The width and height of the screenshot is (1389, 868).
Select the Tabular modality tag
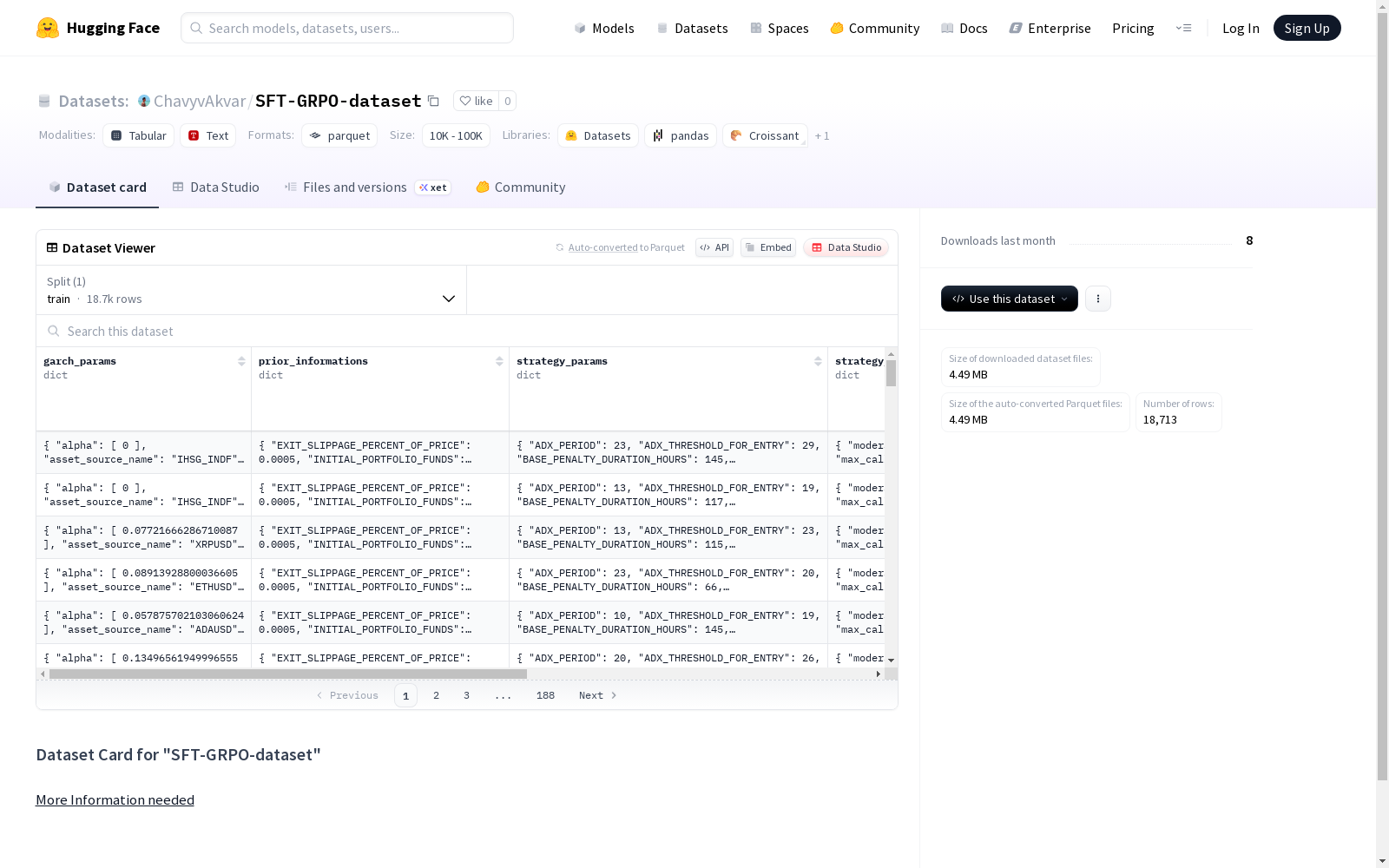[139, 135]
